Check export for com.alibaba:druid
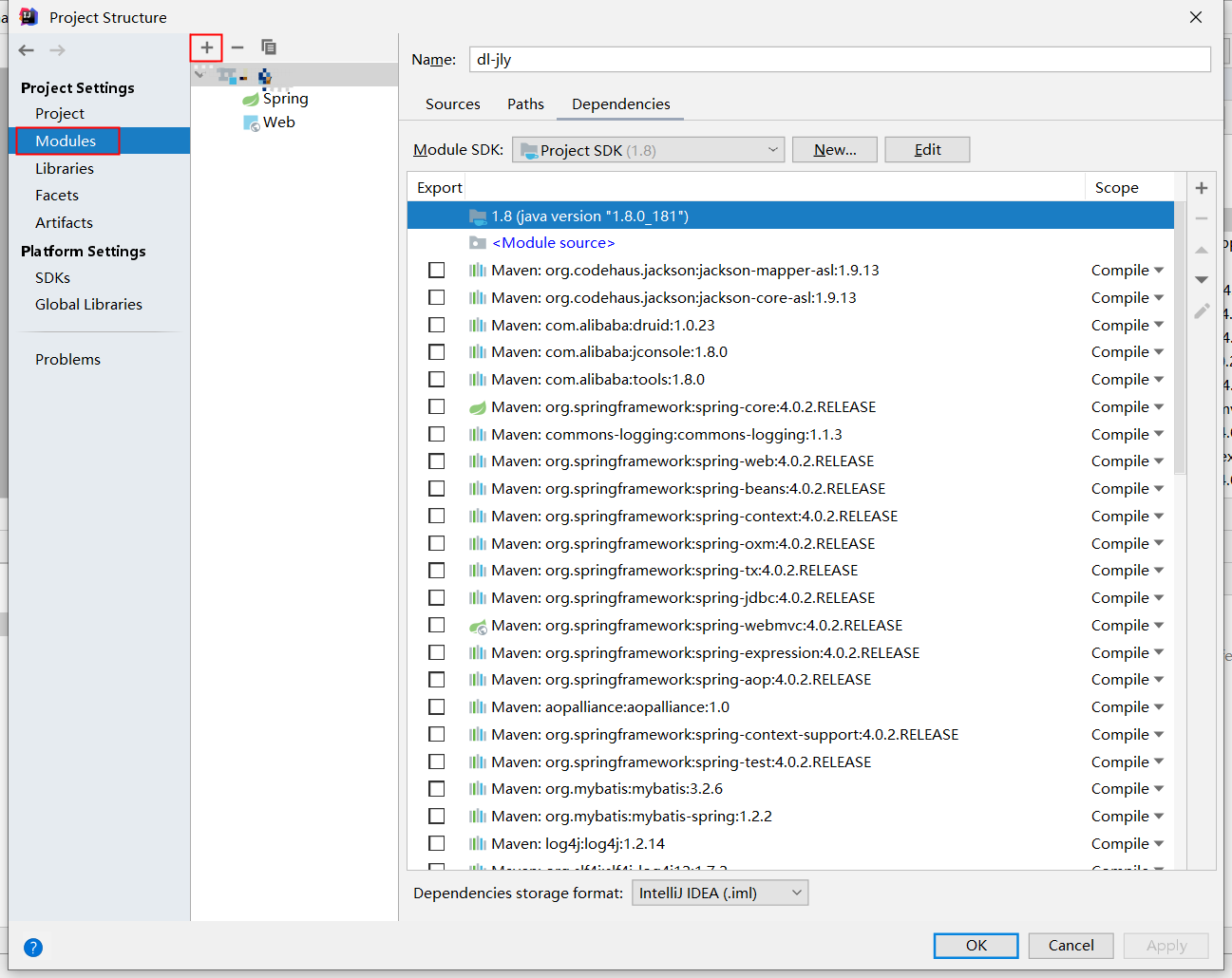 point(437,325)
